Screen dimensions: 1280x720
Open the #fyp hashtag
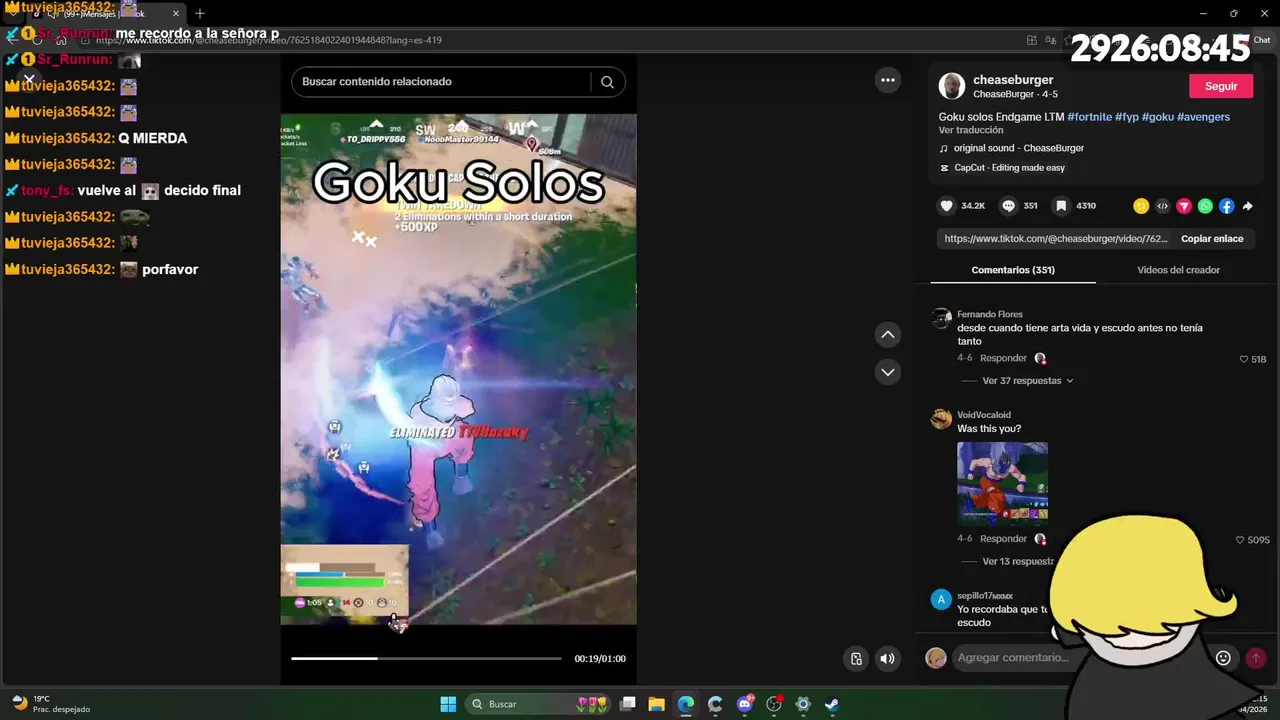[1127, 117]
